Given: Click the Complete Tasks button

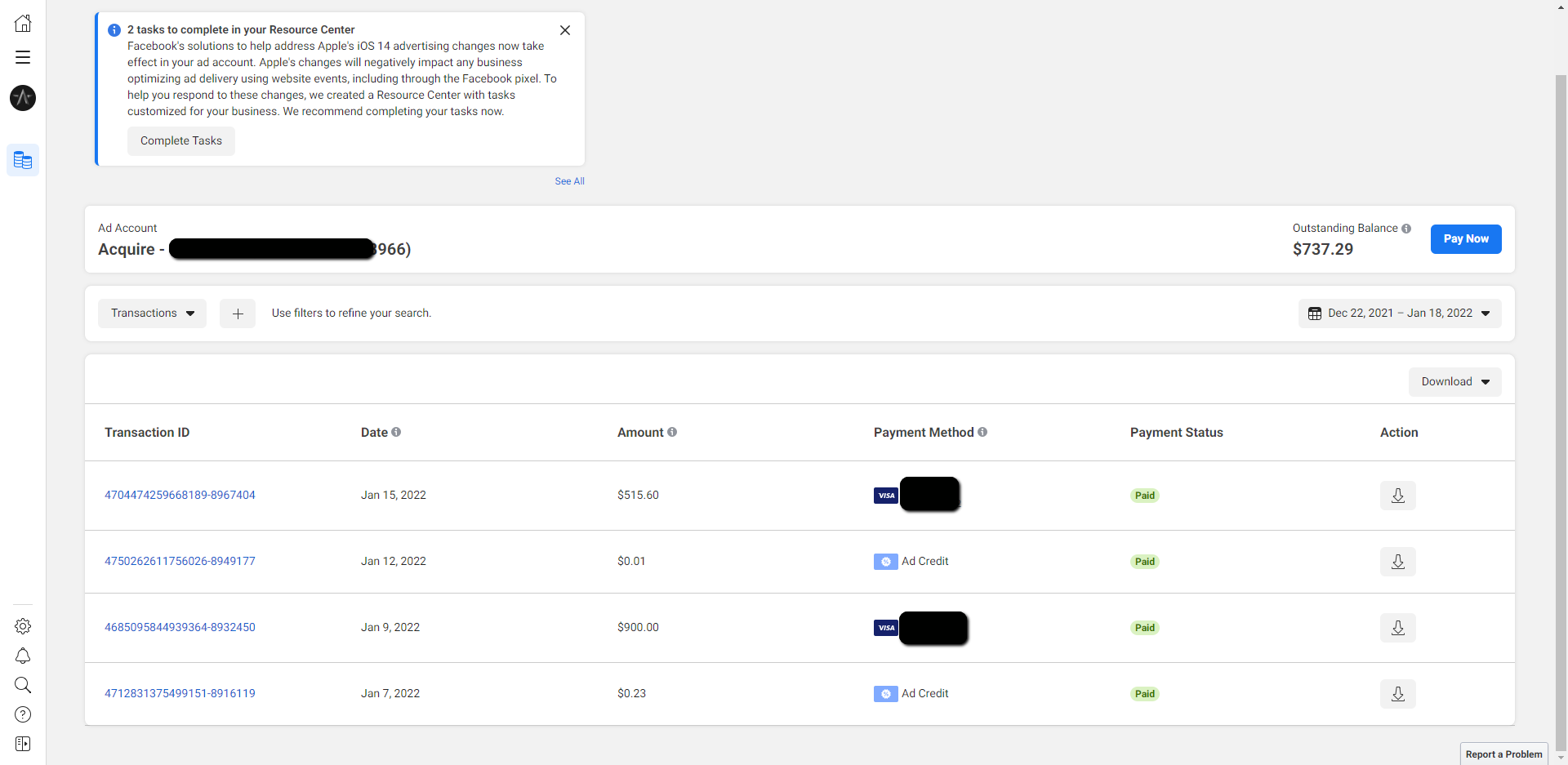Looking at the screenshot, I should pyautogui.click(x=180, y=141).
